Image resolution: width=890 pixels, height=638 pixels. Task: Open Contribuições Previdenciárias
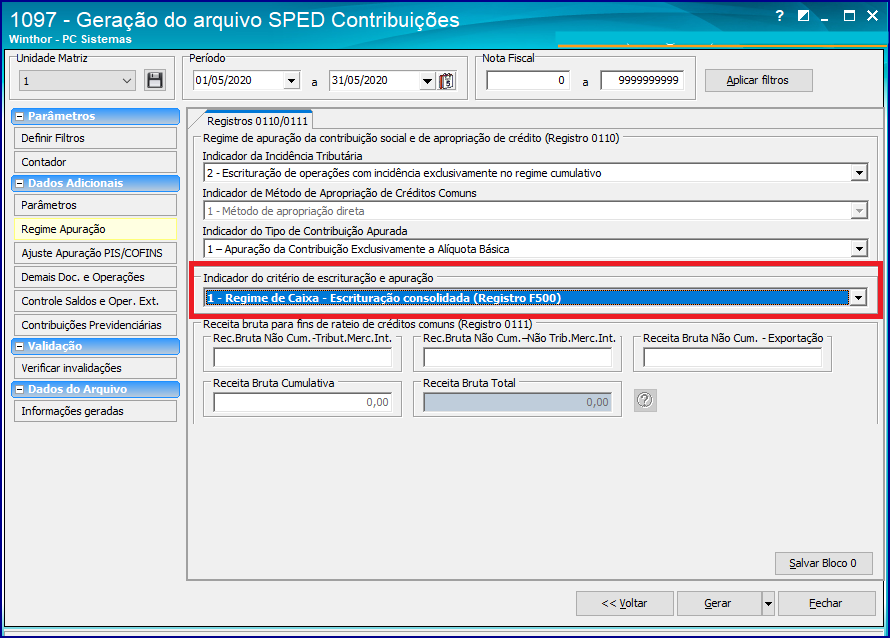click(x=95, y=325)
